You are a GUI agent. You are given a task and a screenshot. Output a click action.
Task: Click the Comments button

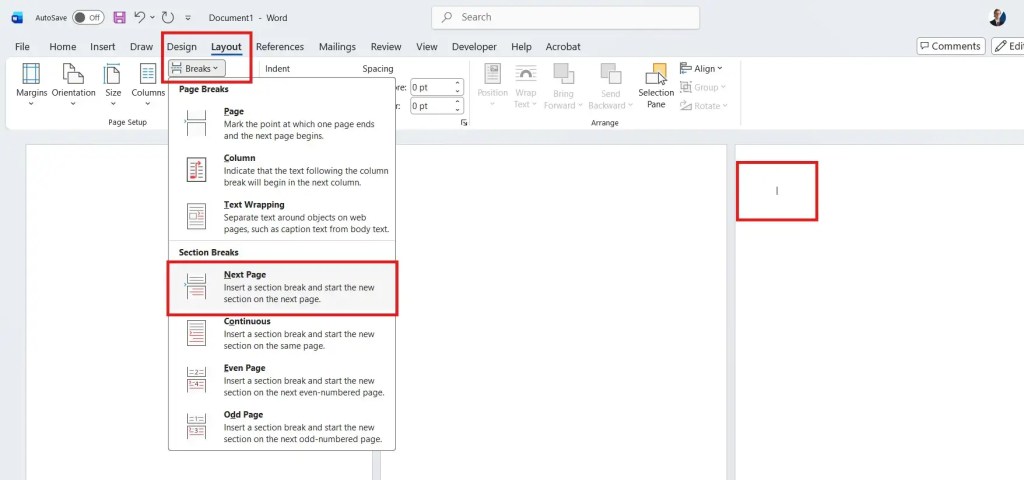coord(951,46)
